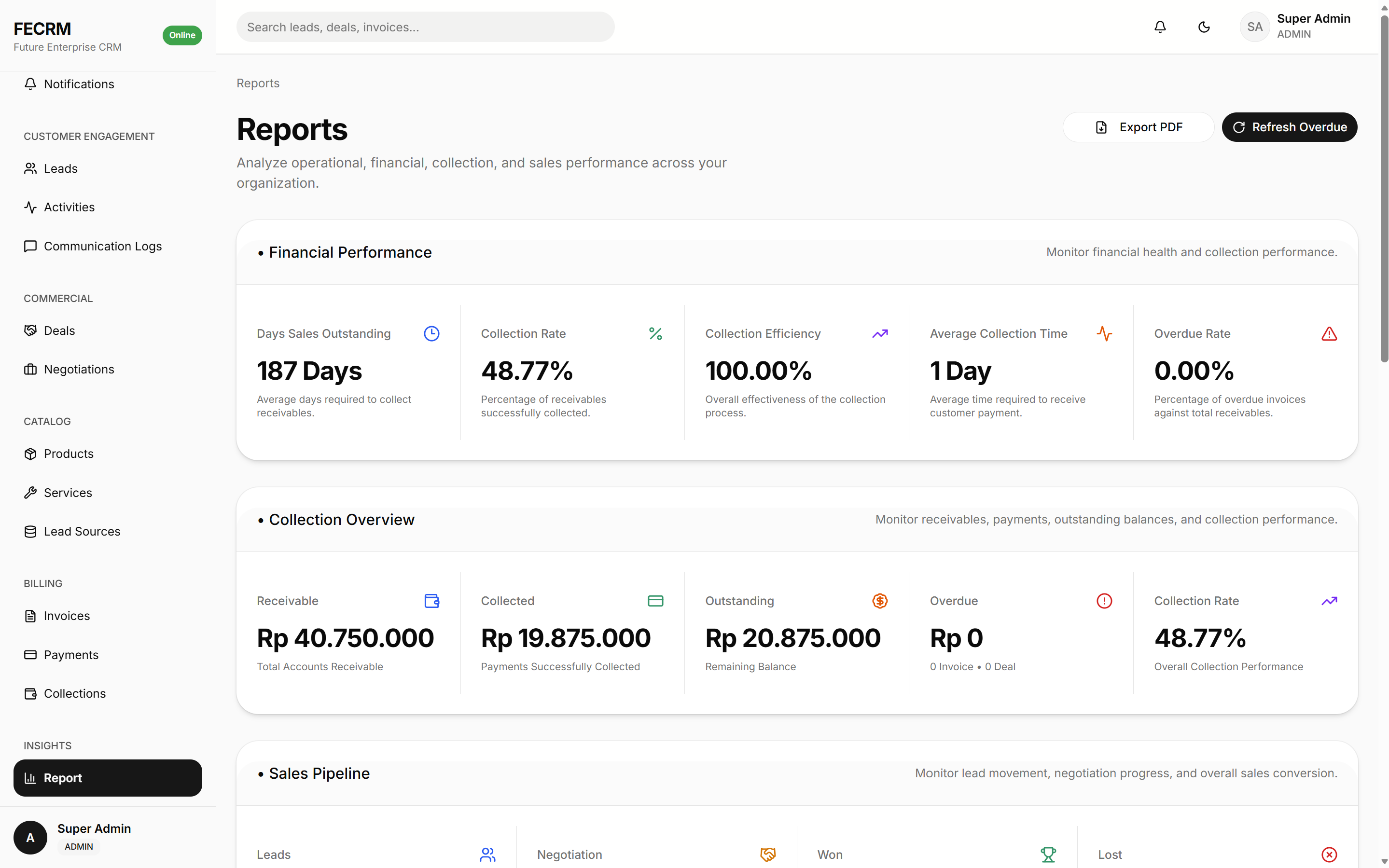Screen dimensions: 1389x868
Task: Click the Negotiations briefcase icon
Action: 30,369
